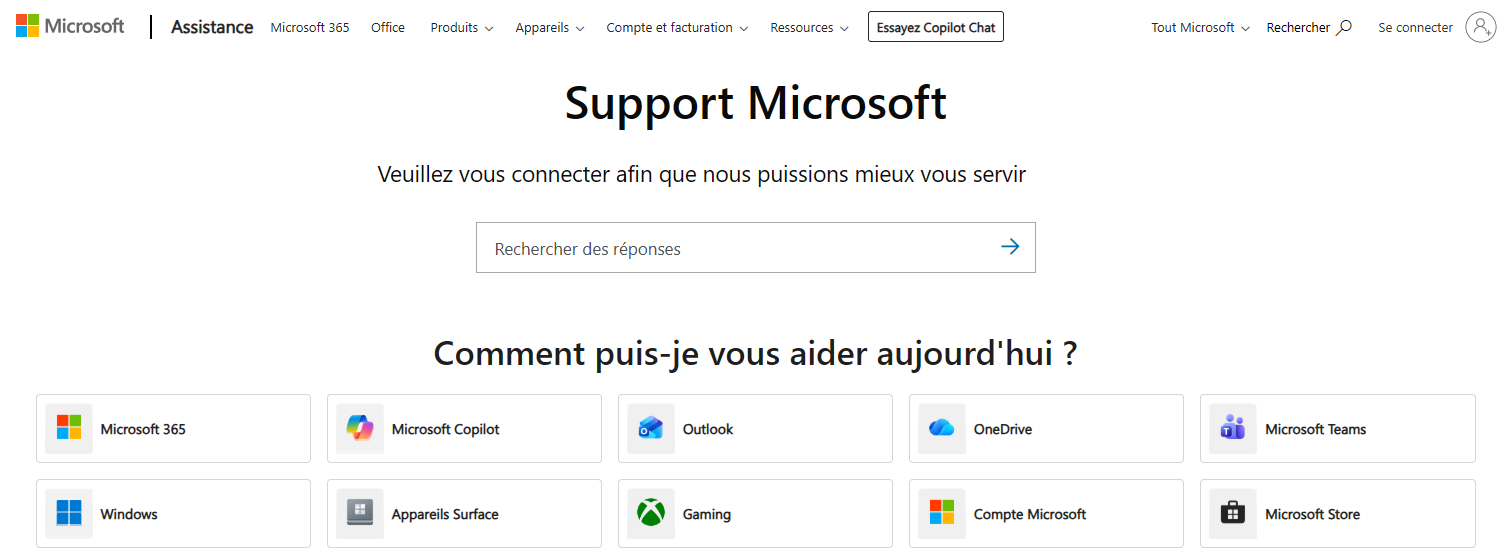Submit search with the arrow icon

click(x=1010, y=246)
